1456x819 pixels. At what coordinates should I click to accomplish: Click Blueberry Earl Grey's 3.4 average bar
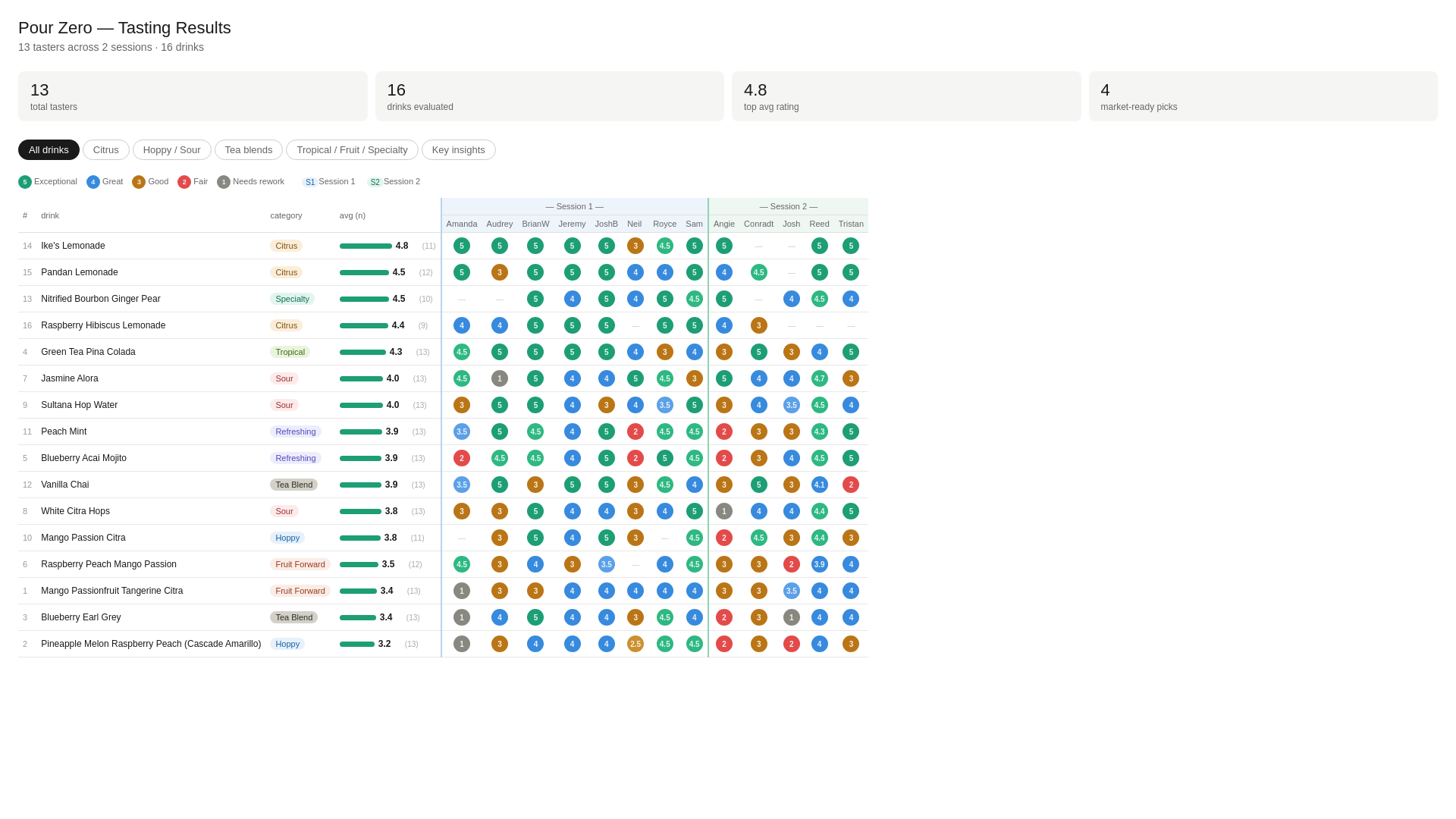[358, 617]
